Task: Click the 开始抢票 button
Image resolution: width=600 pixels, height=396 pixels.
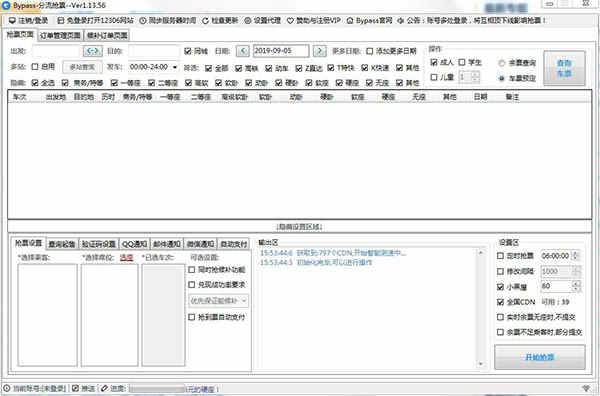Action: [540, 357]
